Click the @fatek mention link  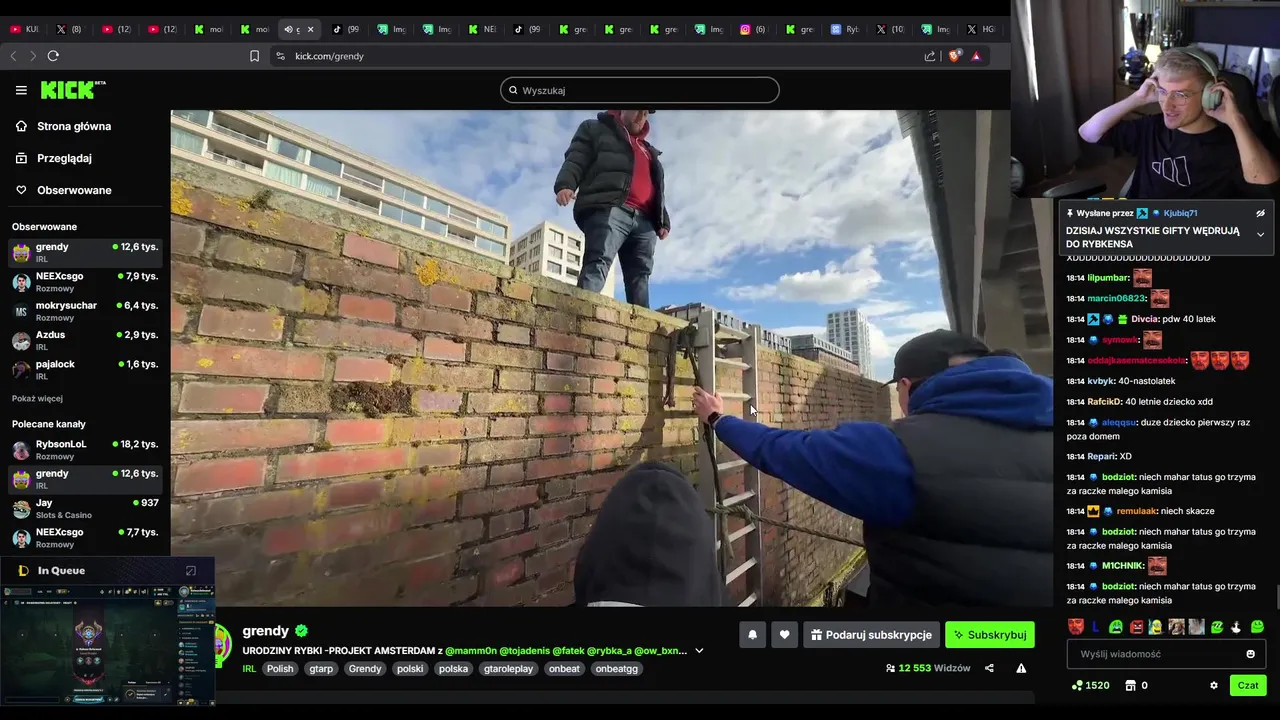[568, 650]
